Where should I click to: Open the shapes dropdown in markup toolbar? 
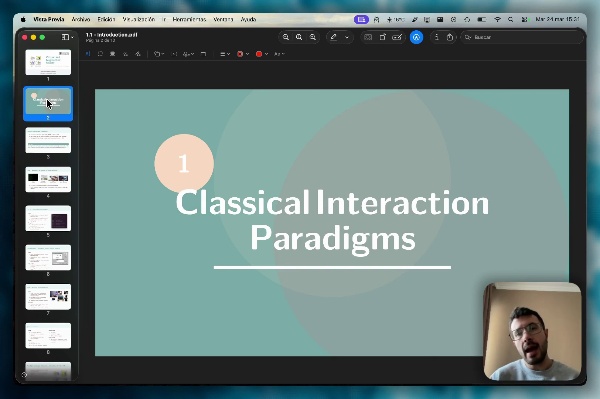(x=158, y=54)
